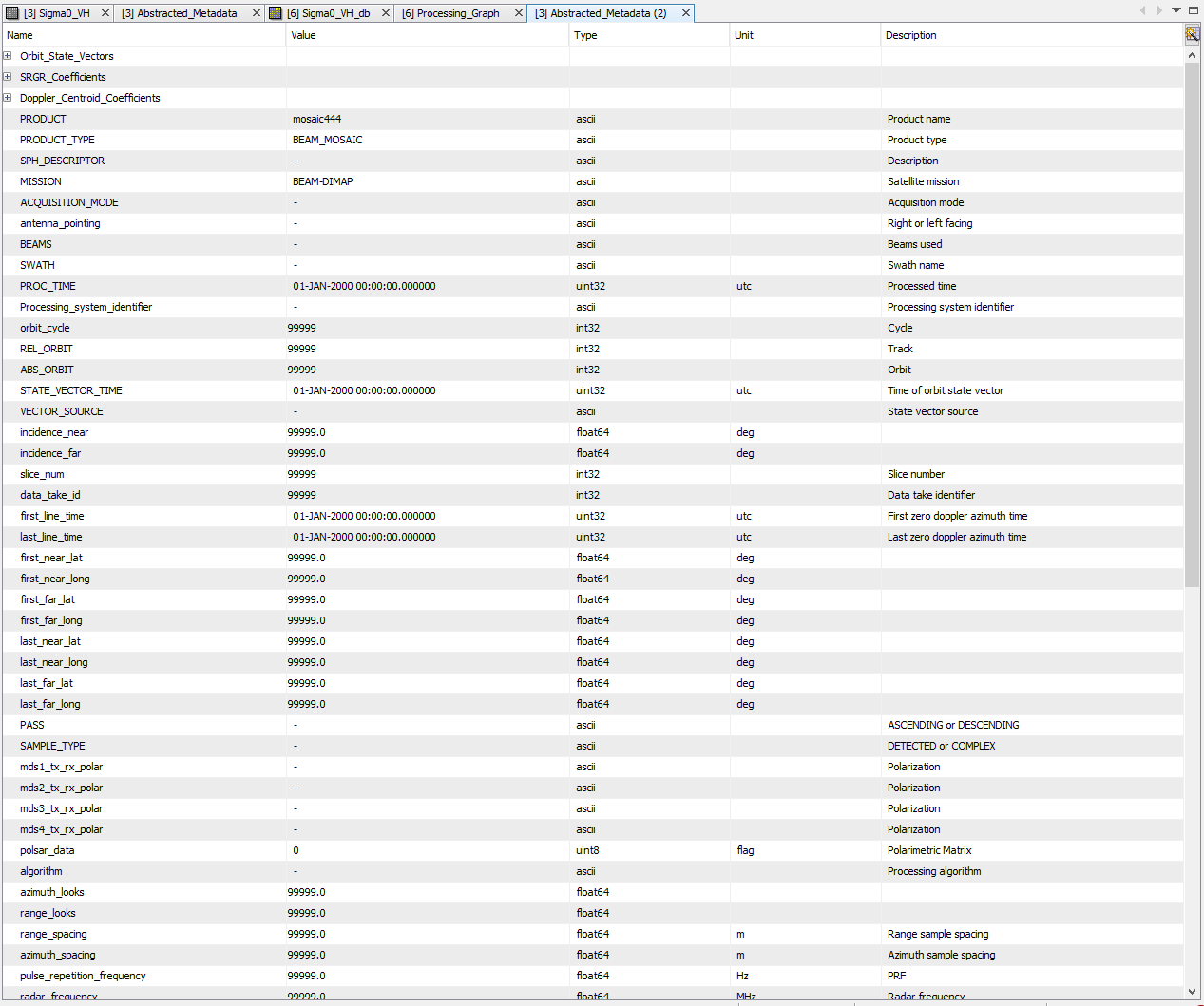Viewport: 1204px width, 1006px height.
Task: Close the [3] Abstracted_Metadata tab
Action: [256, 13]
